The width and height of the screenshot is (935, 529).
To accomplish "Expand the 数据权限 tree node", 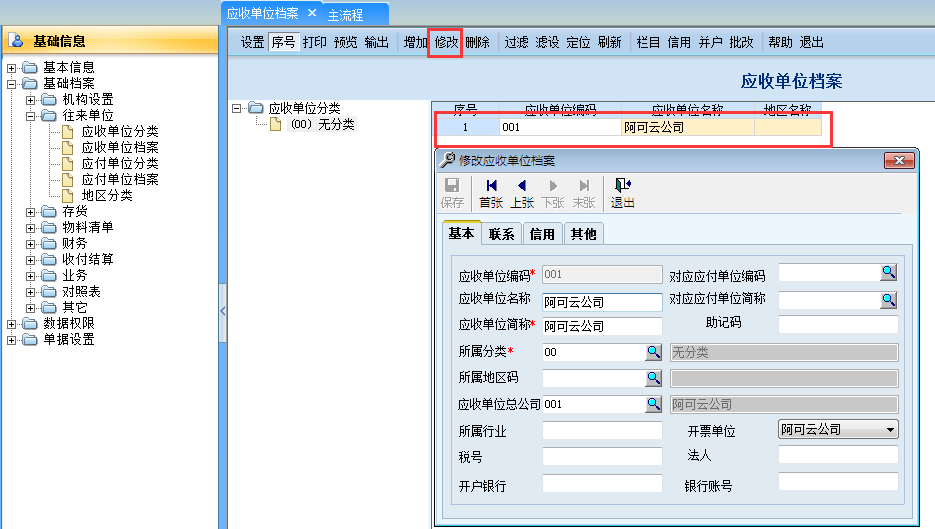I will [11, 324].
